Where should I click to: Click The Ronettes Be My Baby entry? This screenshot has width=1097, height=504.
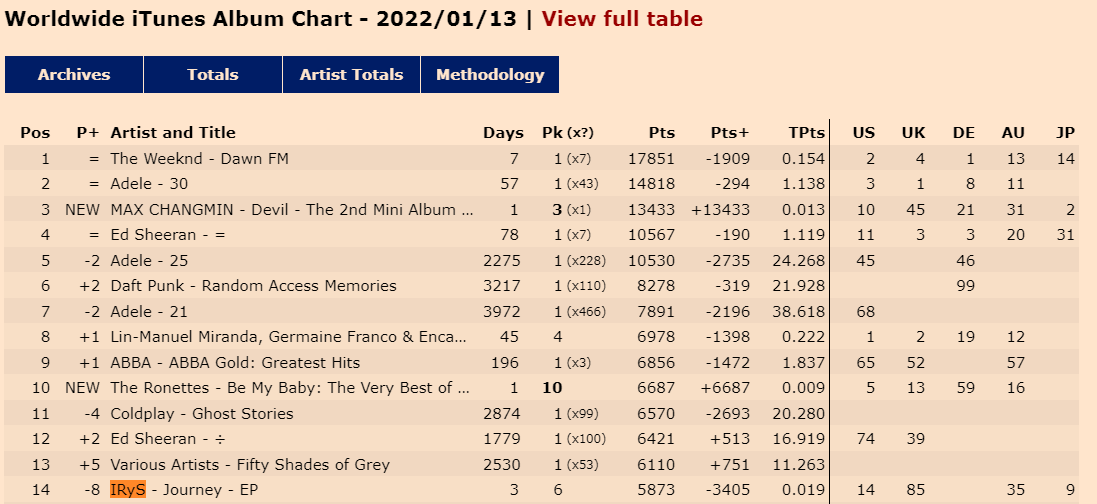coord(290,388)
